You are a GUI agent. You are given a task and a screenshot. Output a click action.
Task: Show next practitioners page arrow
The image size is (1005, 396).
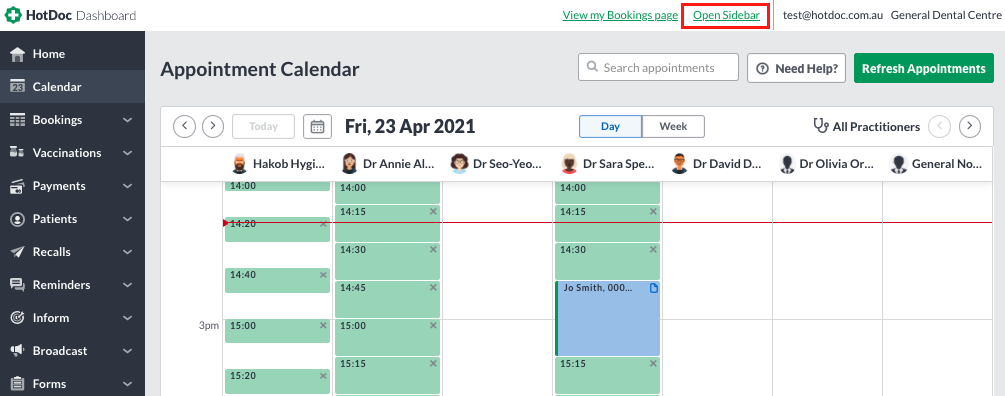pos(970,126)
